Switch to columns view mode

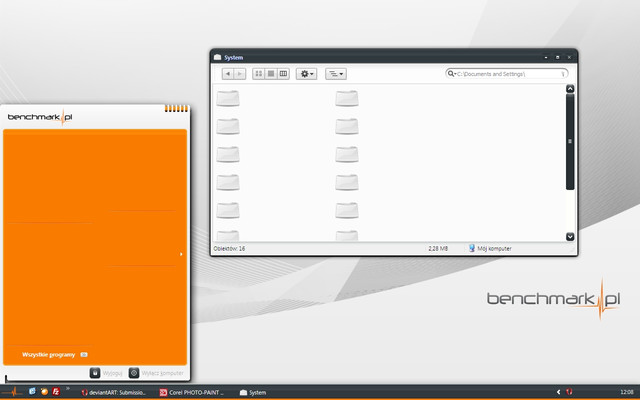point(283,74)
